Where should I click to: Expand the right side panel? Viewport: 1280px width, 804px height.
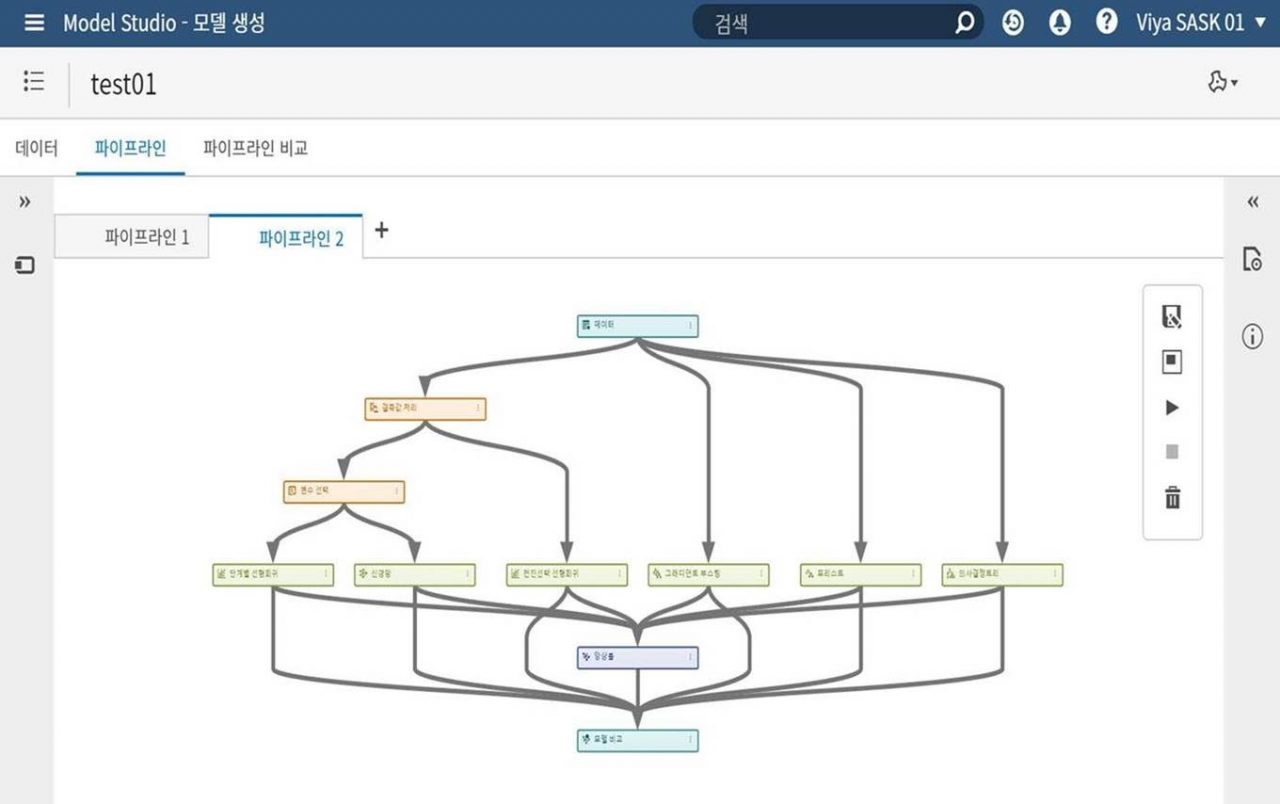pyautogui.click(x=1252, y=202)
